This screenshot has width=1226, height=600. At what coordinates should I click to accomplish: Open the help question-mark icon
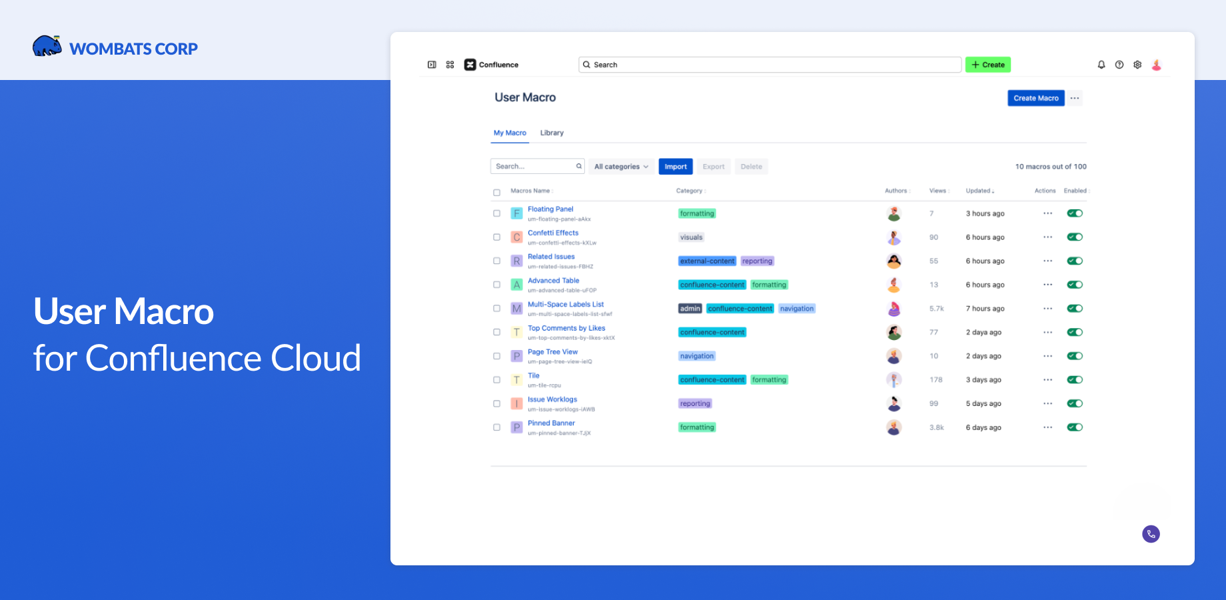pyautogui.click(x=1119, y=65)
